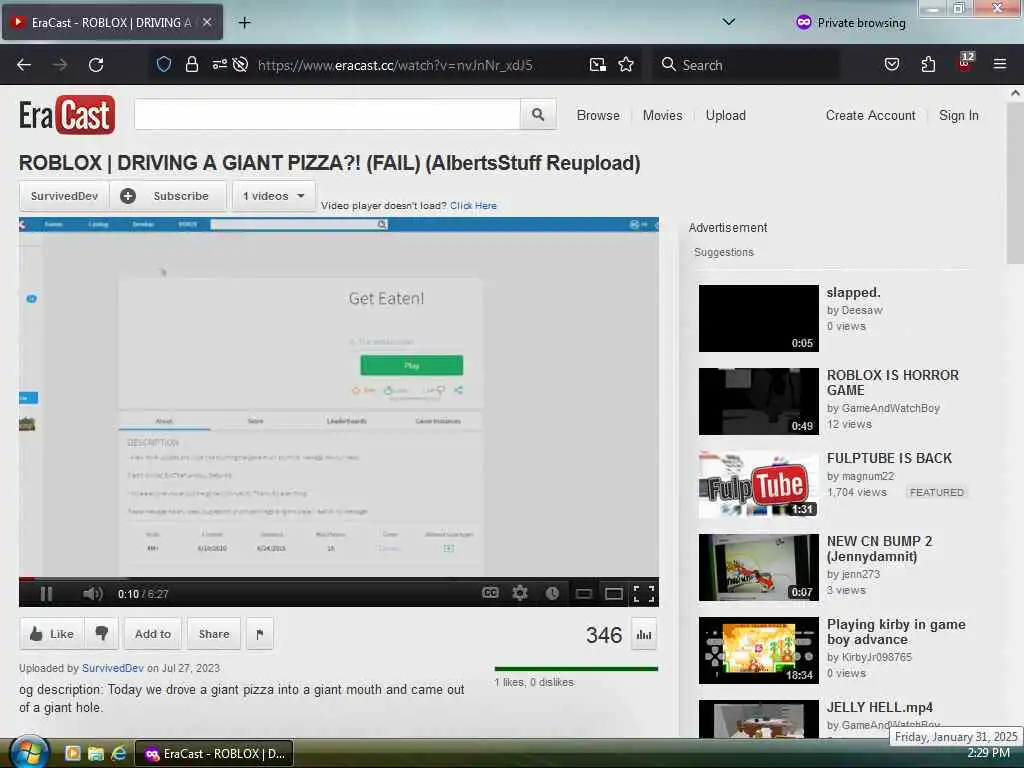
Task: Open the extensions puzzle icon
Action: coord(928,64)
